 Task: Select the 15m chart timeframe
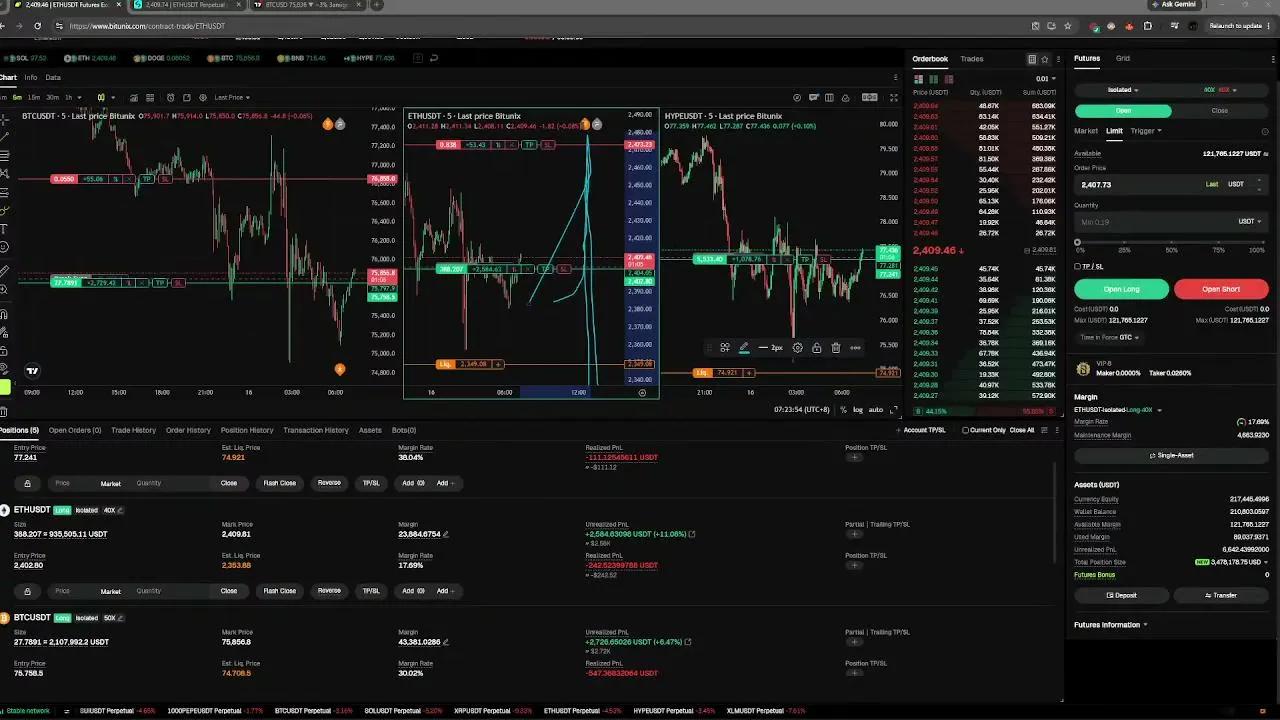point(33,97)
